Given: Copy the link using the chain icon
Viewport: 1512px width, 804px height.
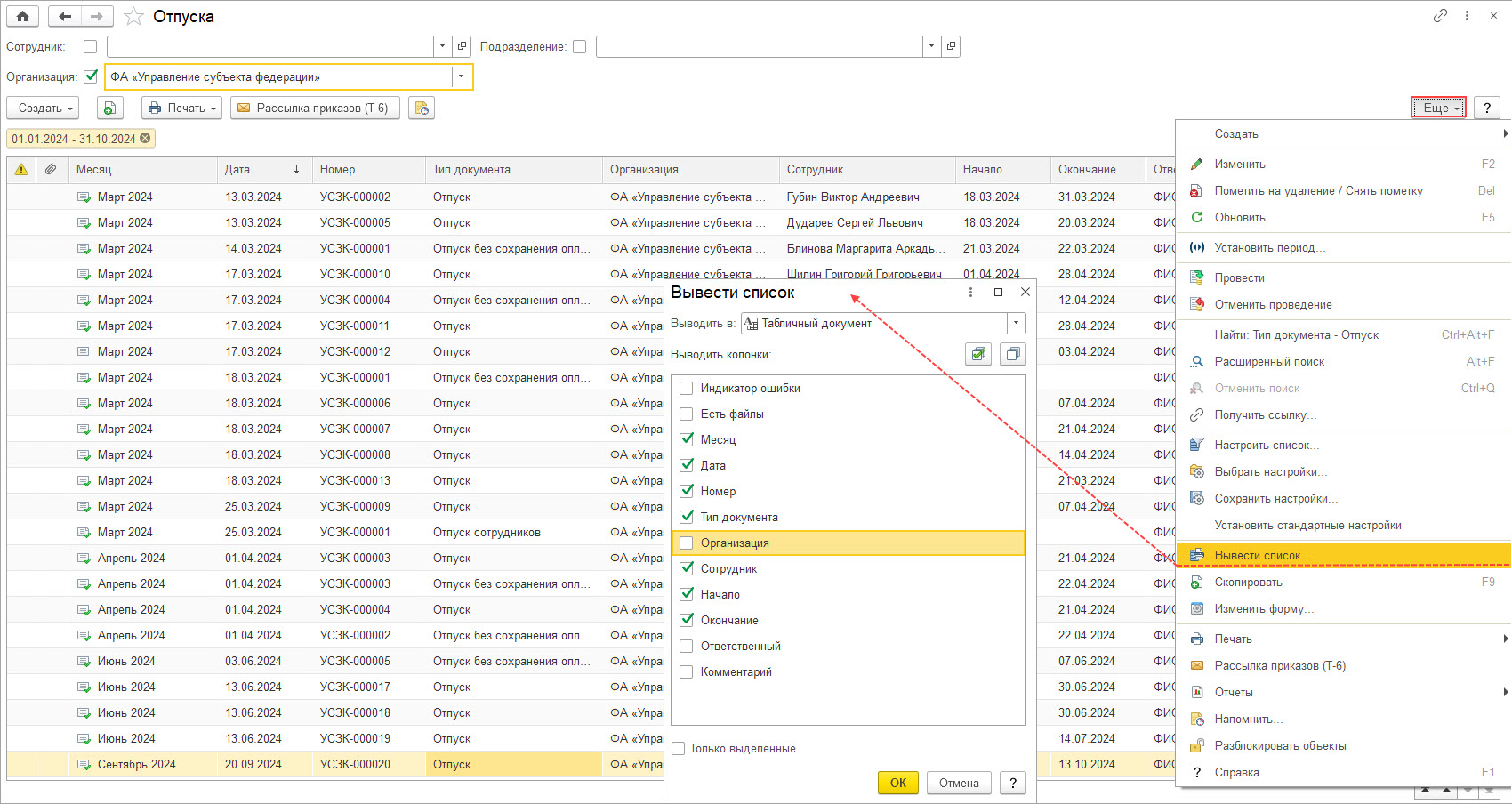Looking at the screenshot, I should pos(1440,16).
